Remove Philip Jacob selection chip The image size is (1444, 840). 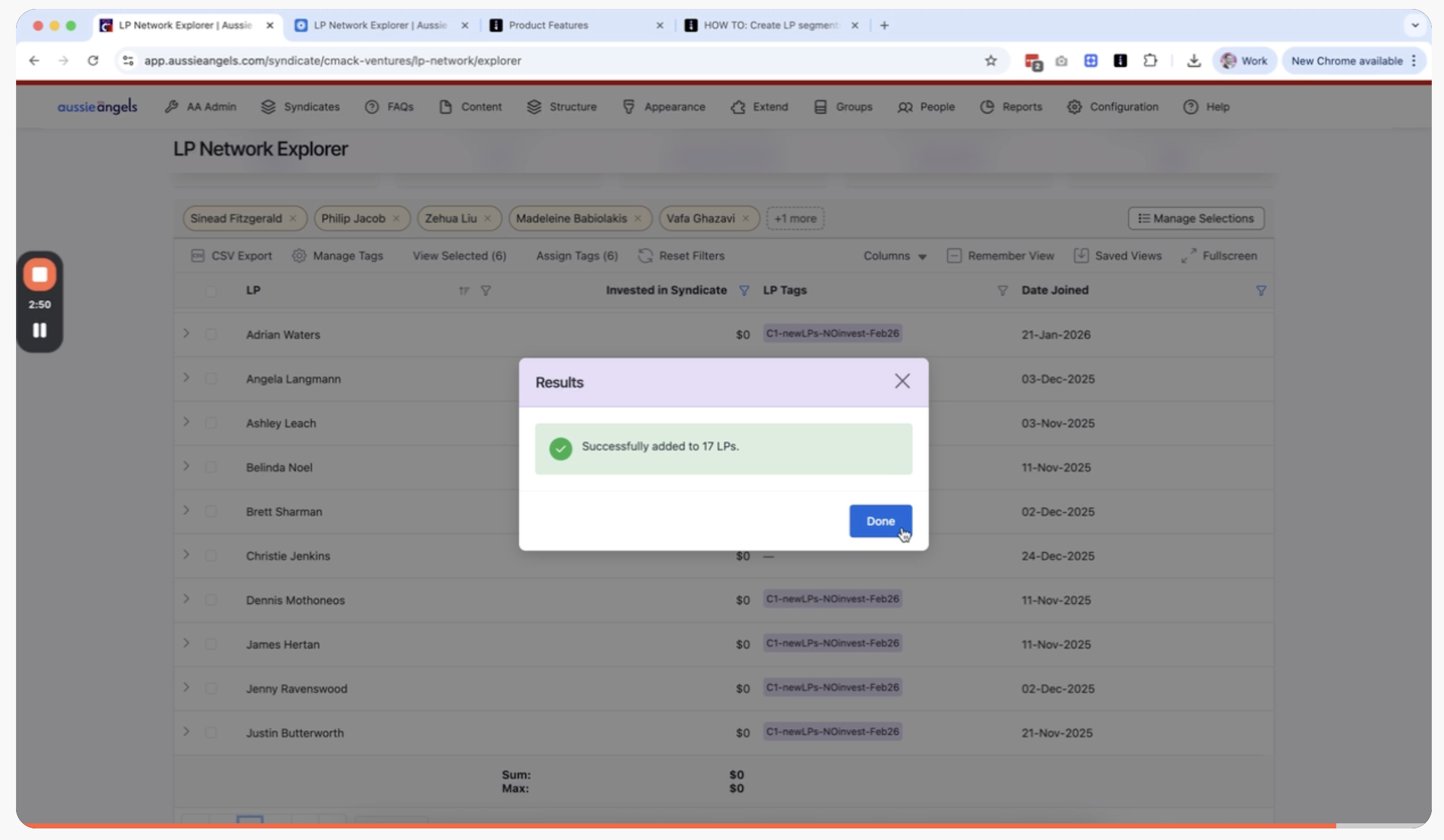click(x=396, y=218)
